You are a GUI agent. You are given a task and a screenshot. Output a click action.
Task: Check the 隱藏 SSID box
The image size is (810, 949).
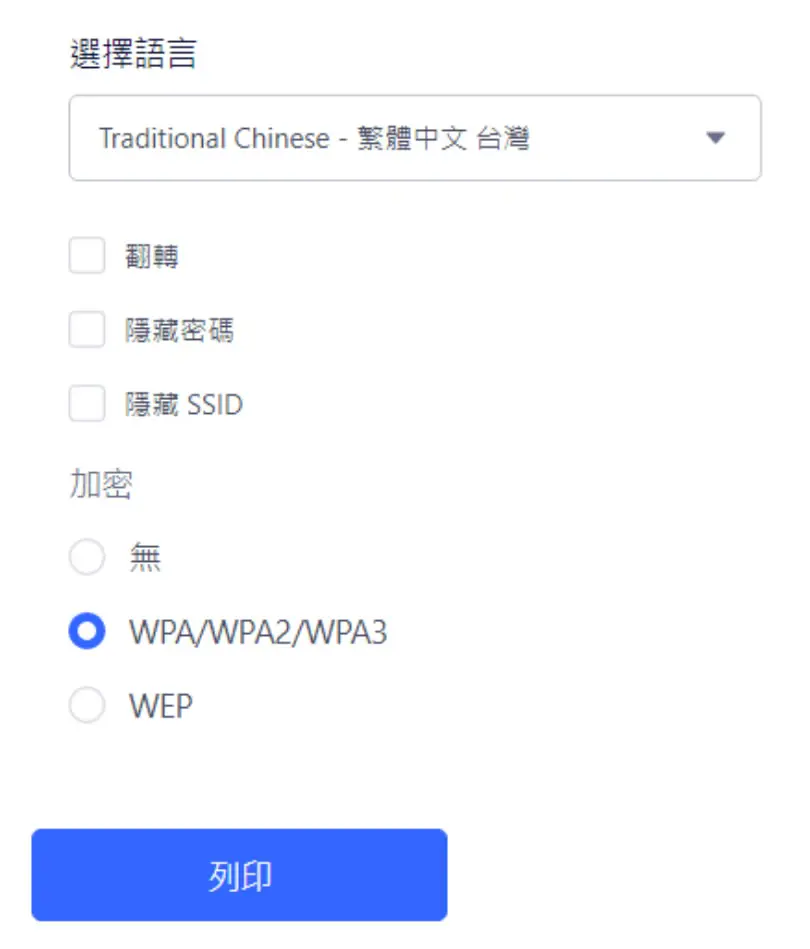pyautogui.click(x=87, y=404)
